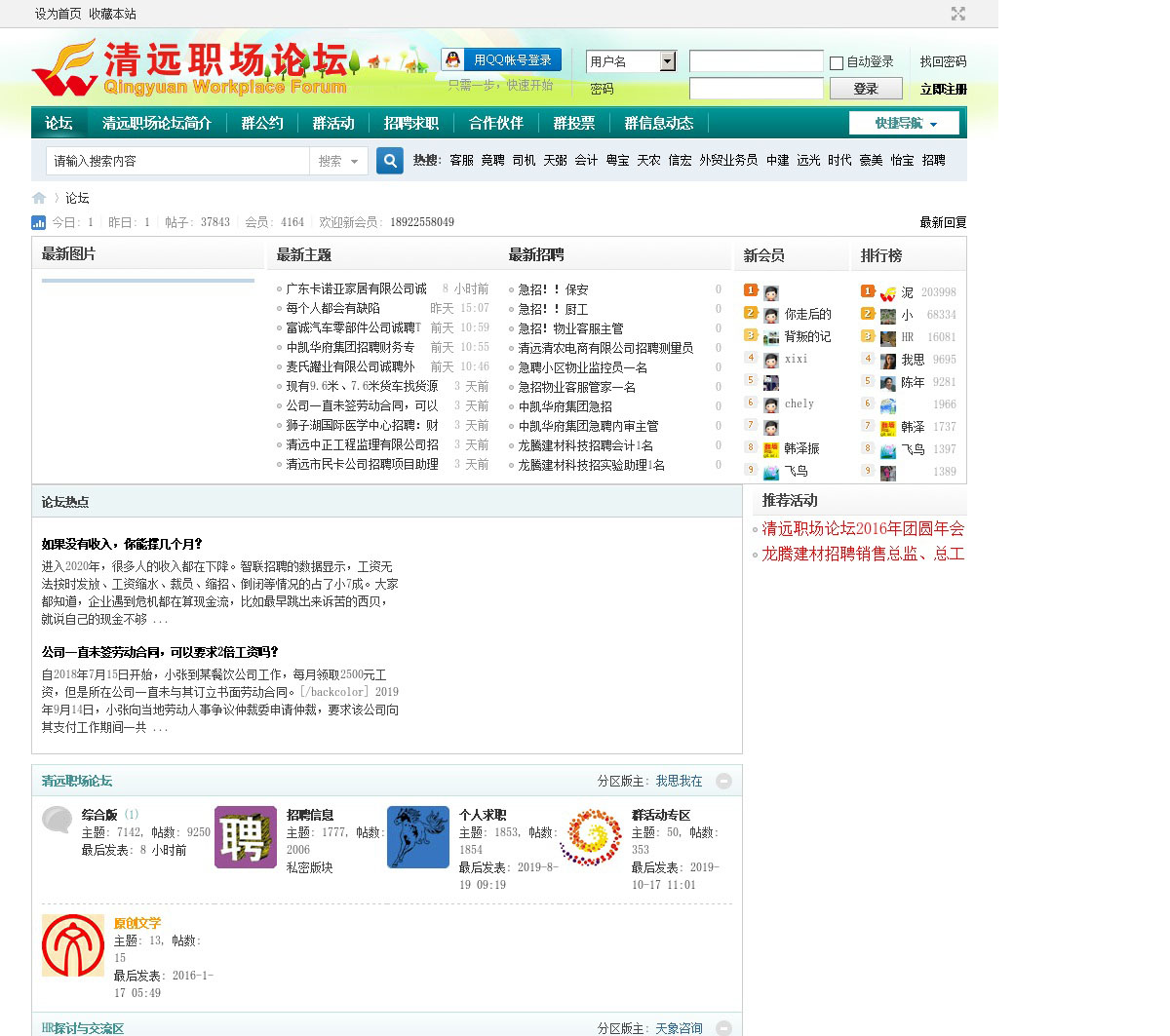Screen dimensions: 1170x1036
Task: Click the 立即注册 link
Action: coord(943,89)
